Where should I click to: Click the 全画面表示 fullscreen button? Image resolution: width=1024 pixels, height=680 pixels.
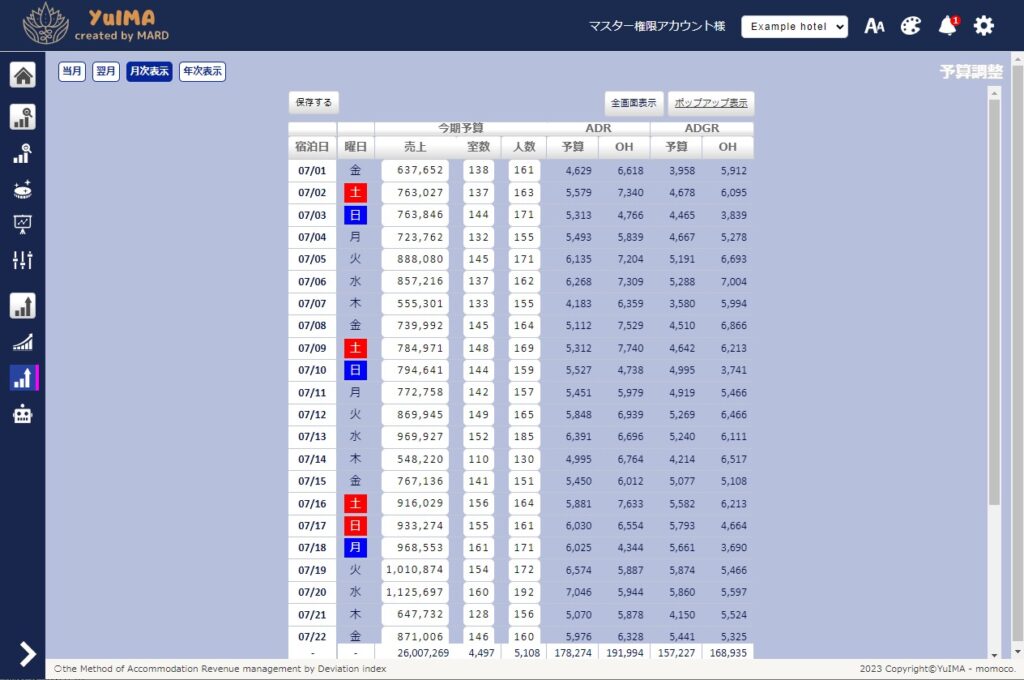pos(634,103)
